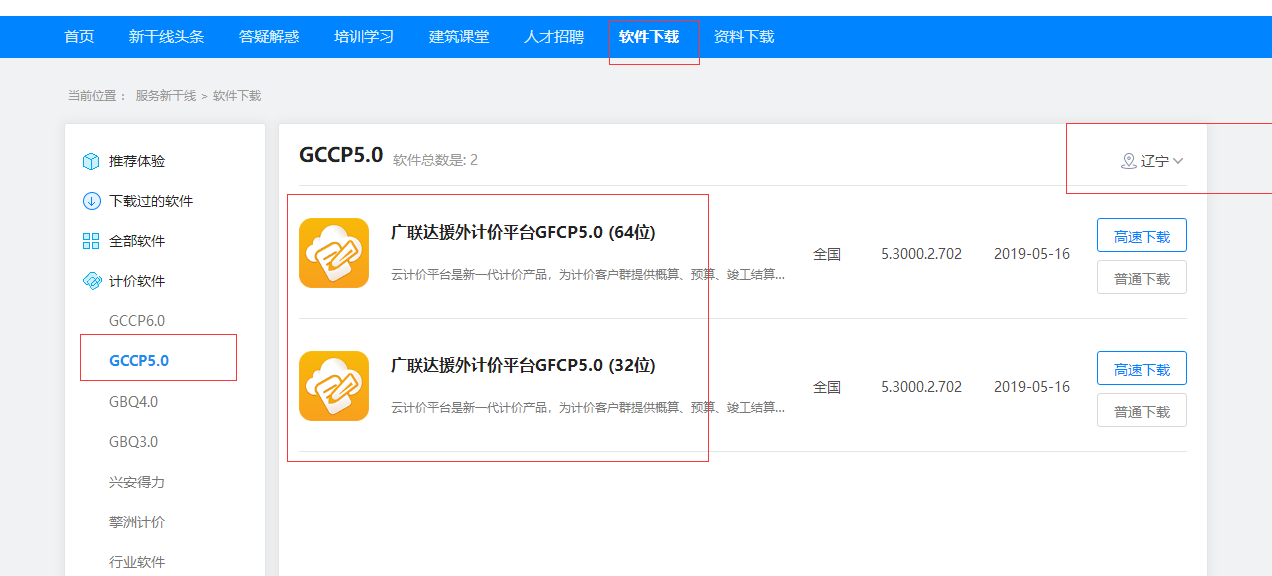Click the GFCP5.0 (64位) software thumbnail
The width and height of the screenshot is (1272, 576).
(334, 252)
